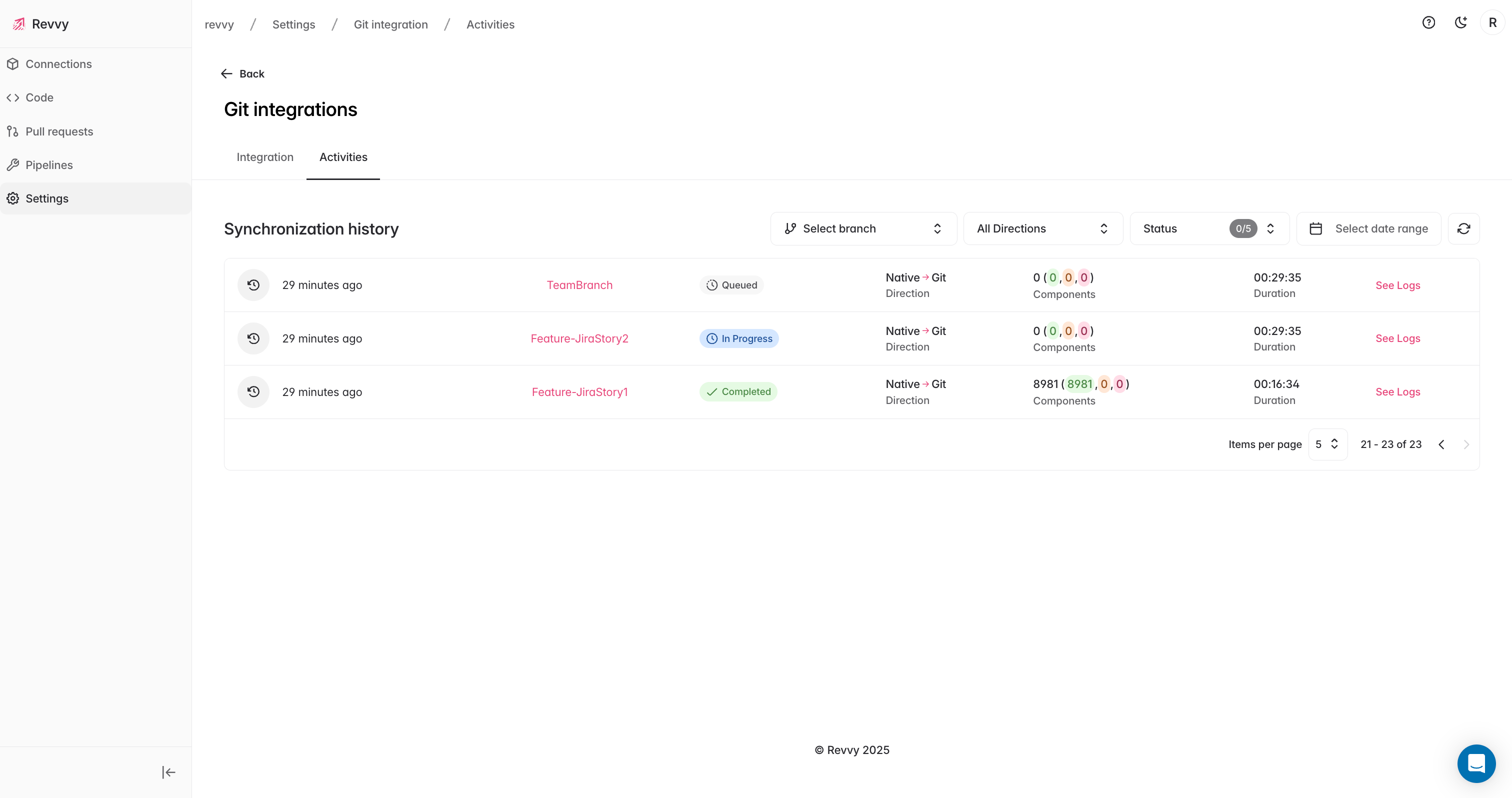Open user avatar R menu

pos(1492,23)
